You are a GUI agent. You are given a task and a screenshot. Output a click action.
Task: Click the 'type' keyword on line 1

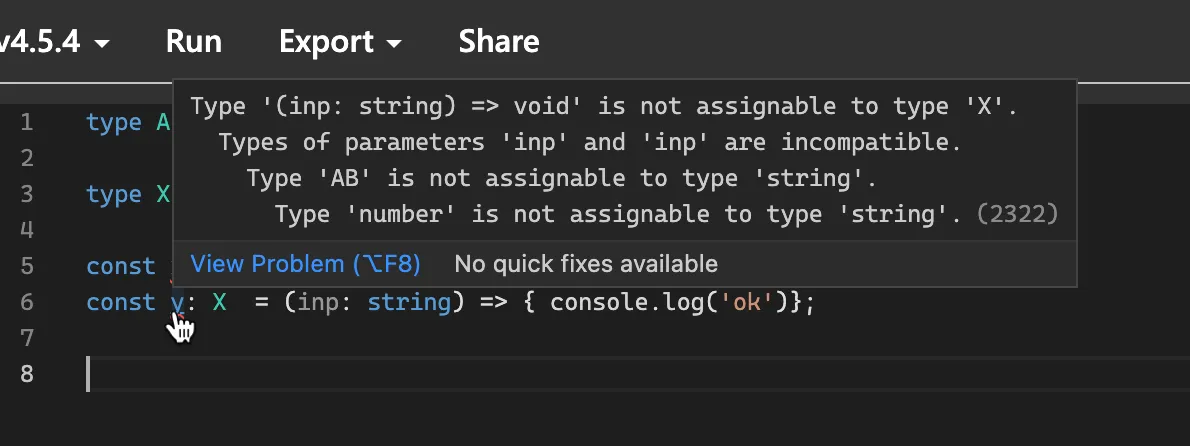113,123
